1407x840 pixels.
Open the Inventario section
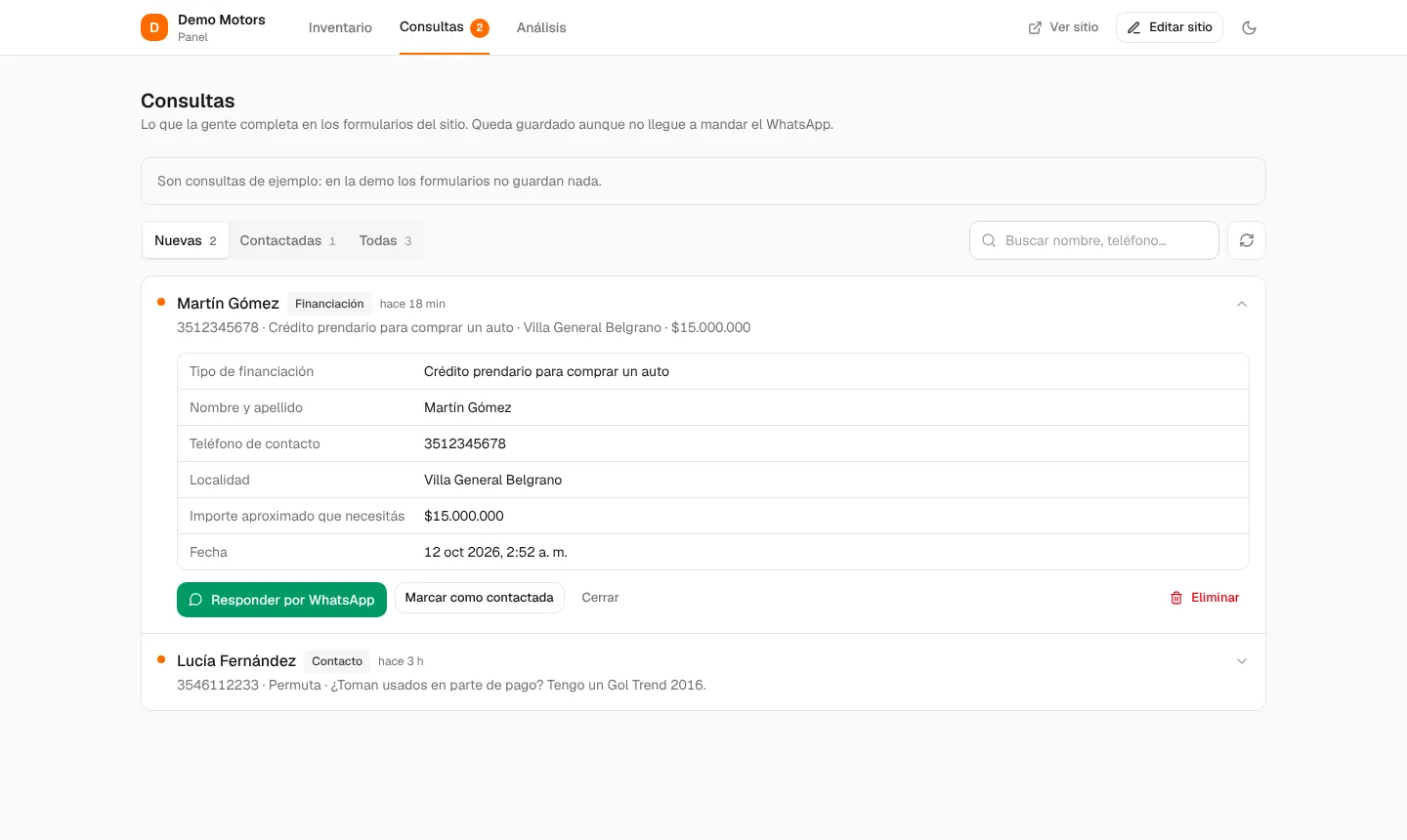click(x=340, y=27)
